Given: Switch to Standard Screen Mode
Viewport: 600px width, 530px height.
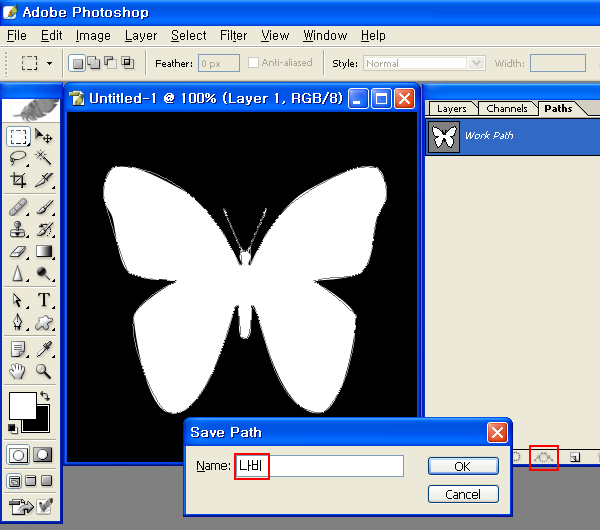Looking at the screenshot, I should [x=14, y=481].
